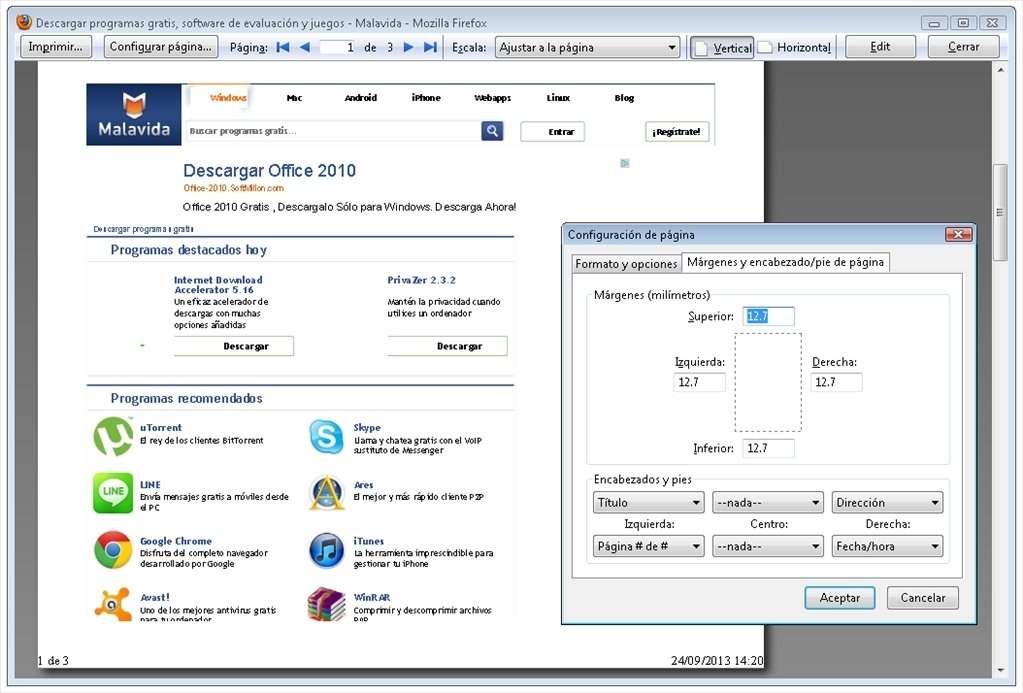Screen dimensions: 1023x693
Task: Open center footer dropdown showing --nada--
Action: coord(768,546)
